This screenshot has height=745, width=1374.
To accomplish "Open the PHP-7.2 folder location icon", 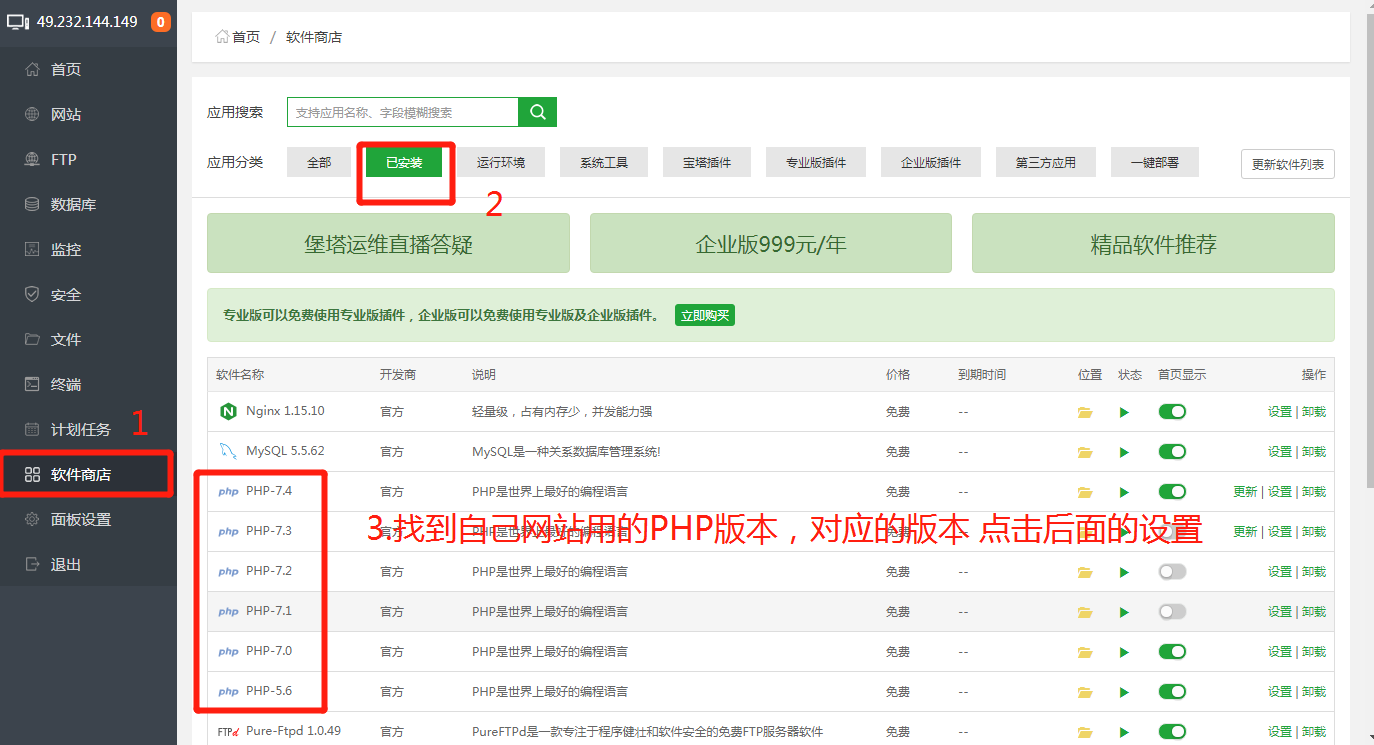I will click(x=1084, y=572).
